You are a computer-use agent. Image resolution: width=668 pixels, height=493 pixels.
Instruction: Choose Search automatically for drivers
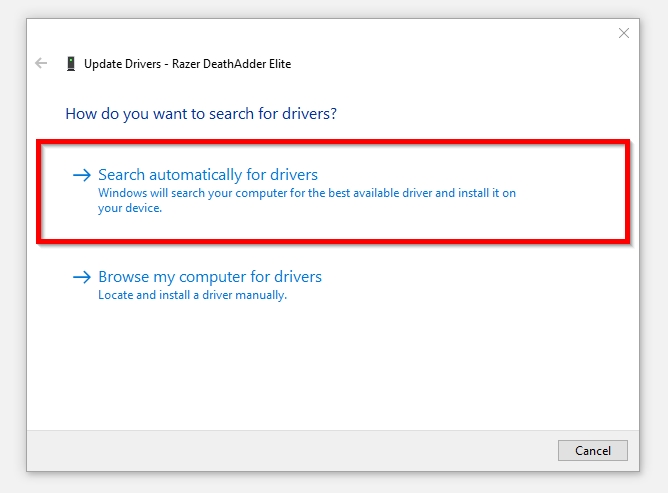(208, 175)
